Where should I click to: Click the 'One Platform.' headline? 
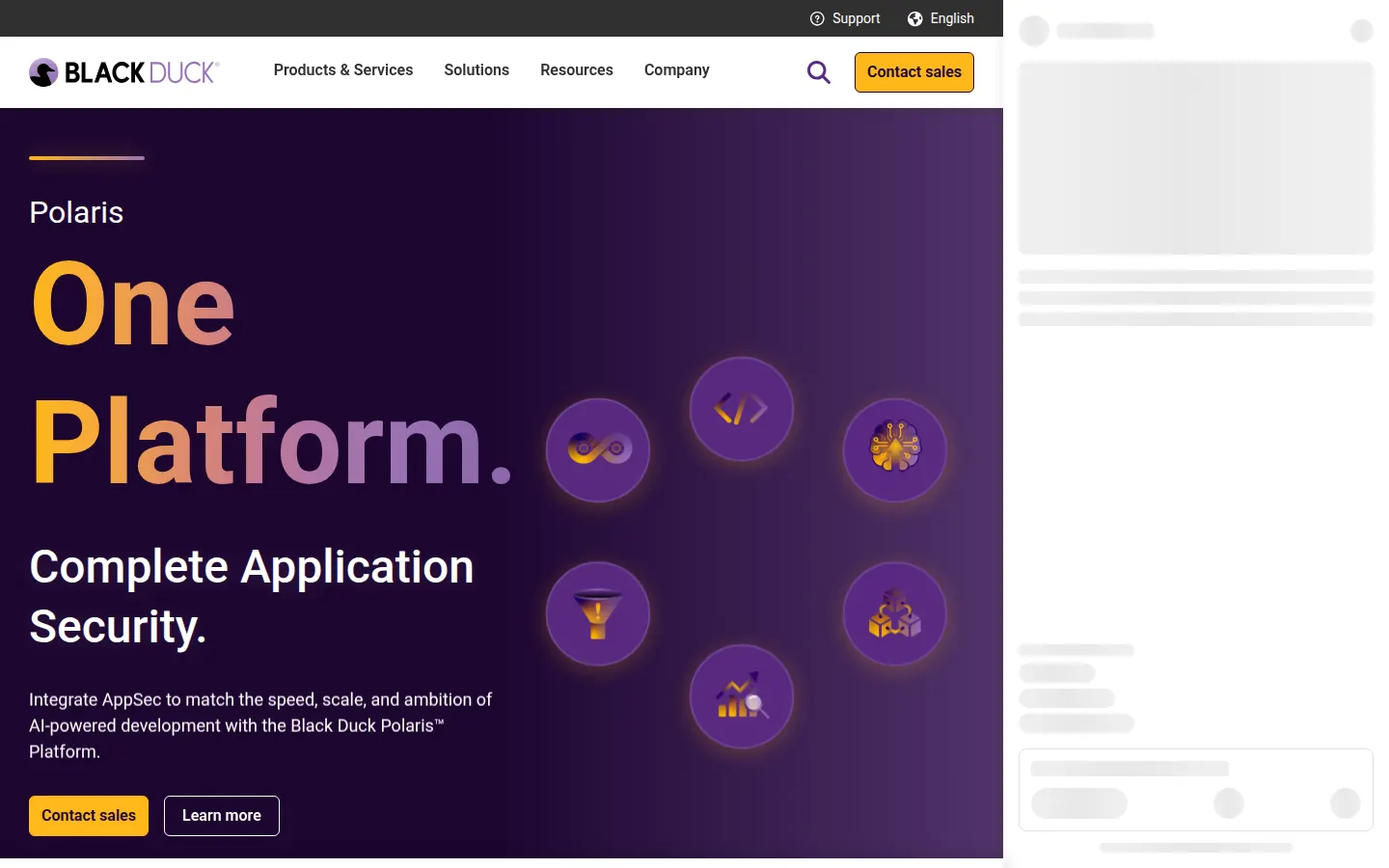click(271, 373)
